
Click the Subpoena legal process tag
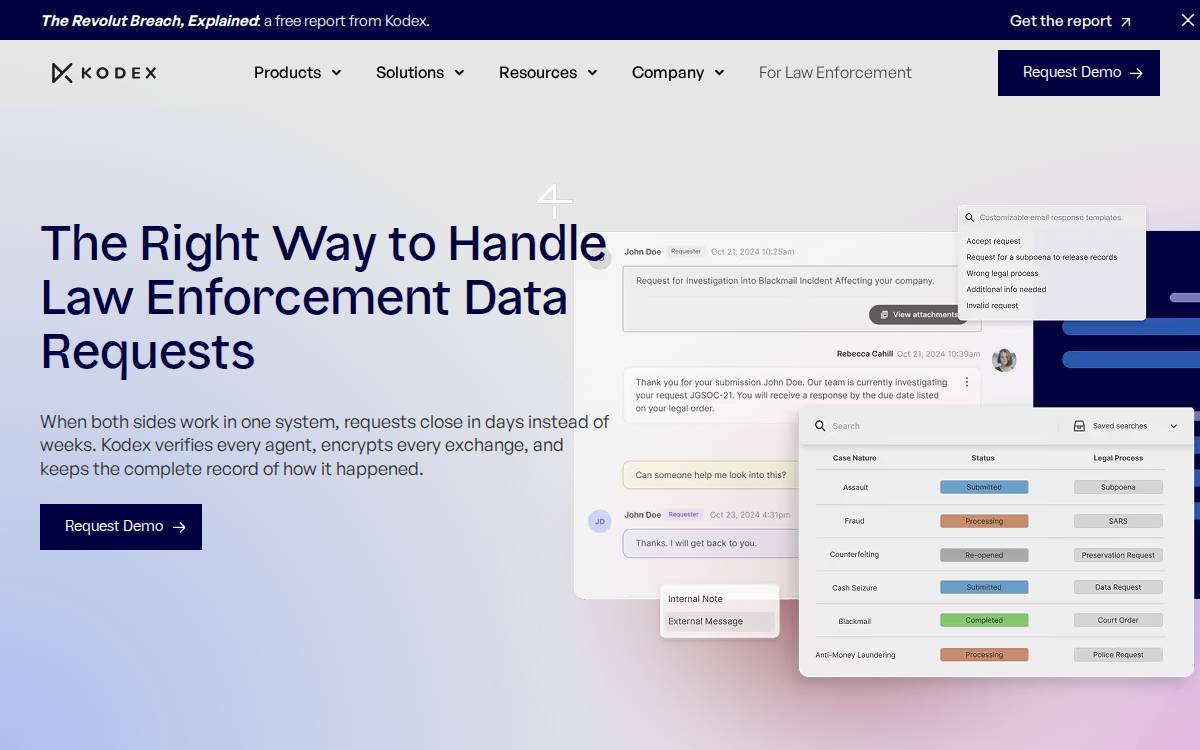(1118, 488)
